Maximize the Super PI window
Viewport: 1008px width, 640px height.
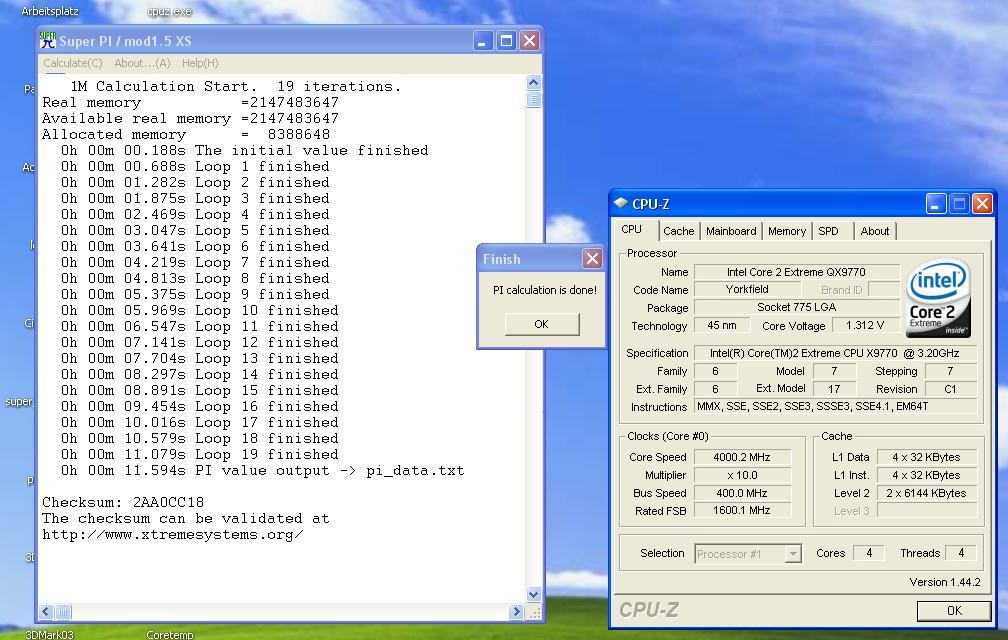click(507, 40)
